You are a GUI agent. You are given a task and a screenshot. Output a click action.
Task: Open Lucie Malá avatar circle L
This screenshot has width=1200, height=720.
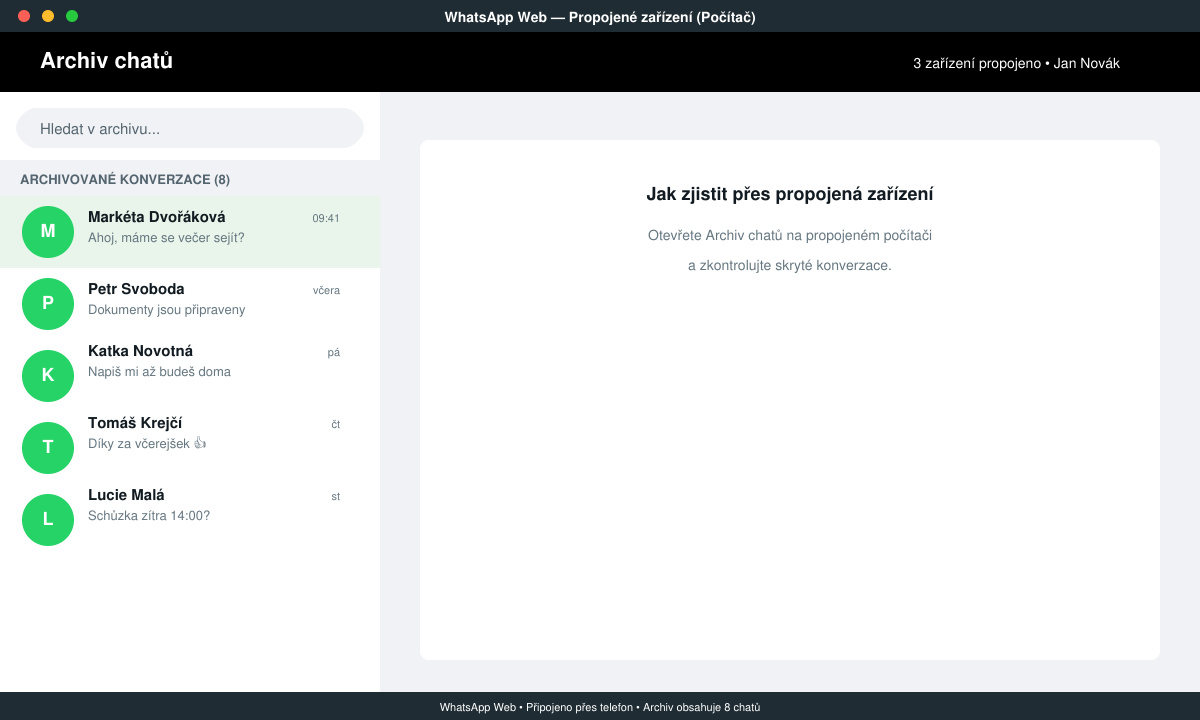point(48,520)
